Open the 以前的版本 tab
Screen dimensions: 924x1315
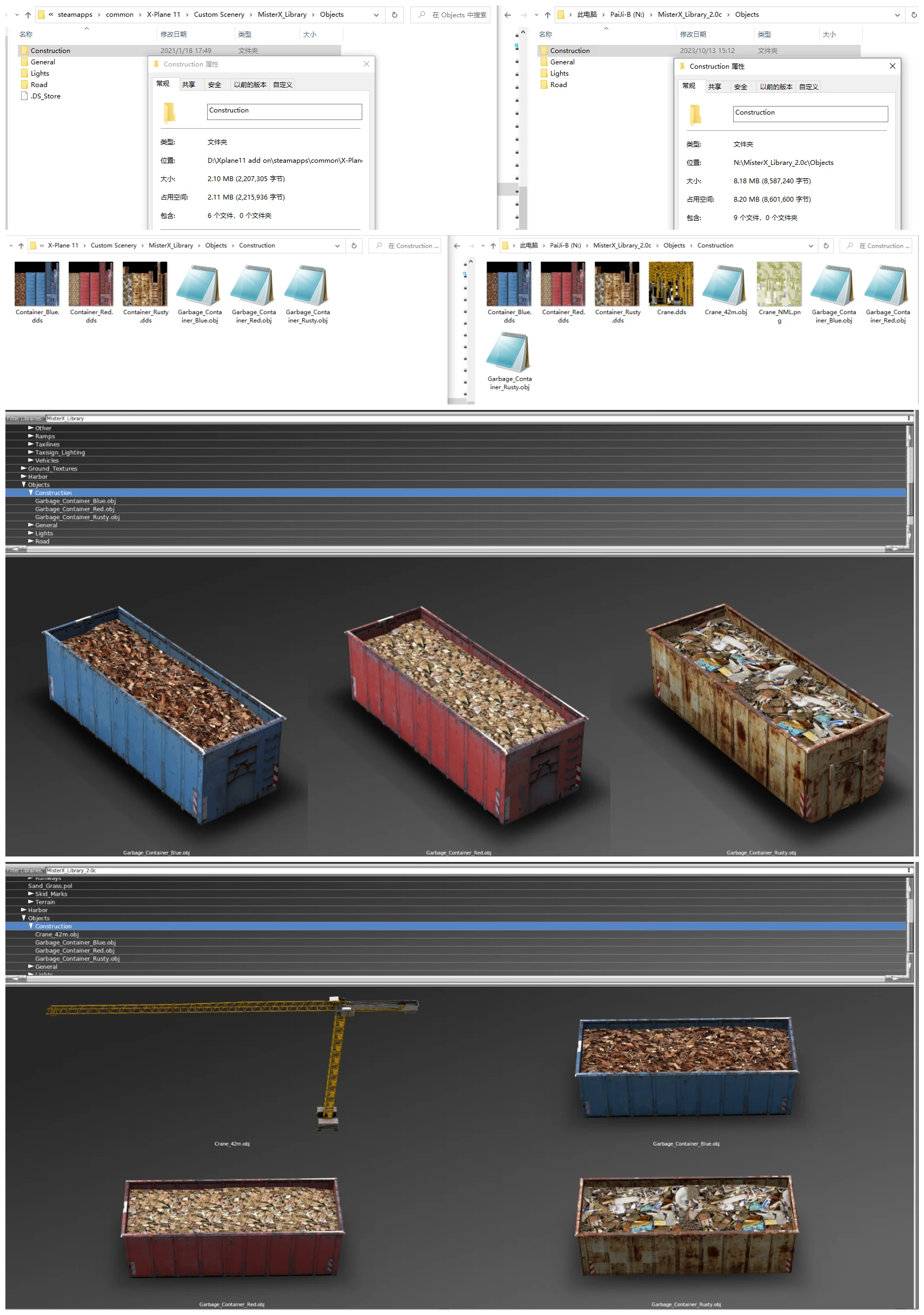coord(250,84)
